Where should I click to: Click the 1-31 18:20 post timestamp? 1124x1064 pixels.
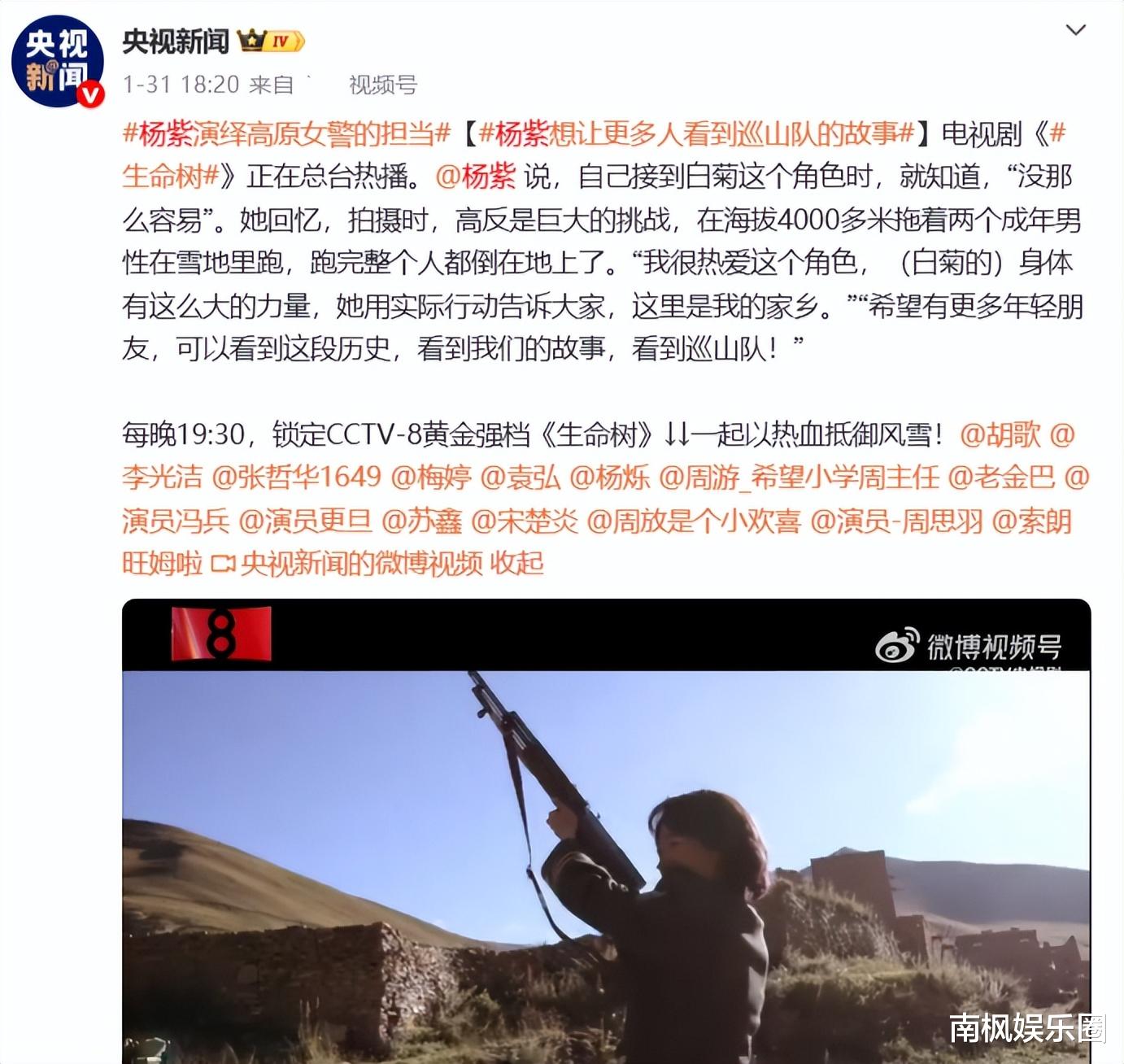tap(181, 85)
